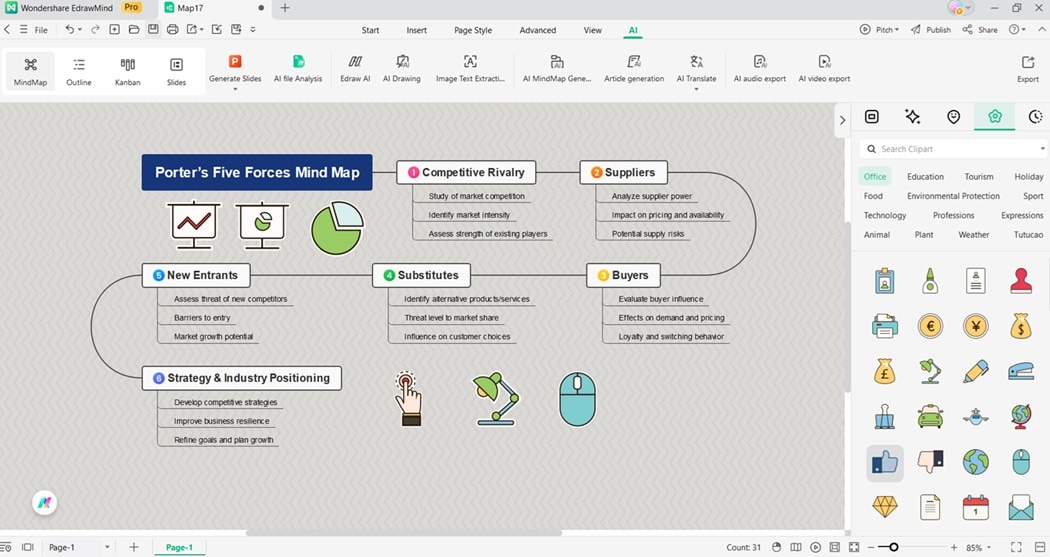Insert the red stamp clipart

tap(1021, 281)
